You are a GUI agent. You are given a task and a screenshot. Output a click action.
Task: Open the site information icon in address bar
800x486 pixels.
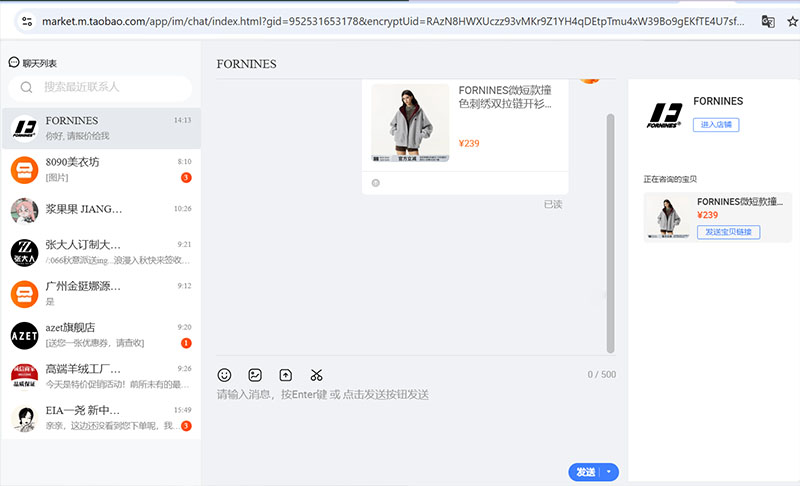pyautogui.click(x=27, y=21)
